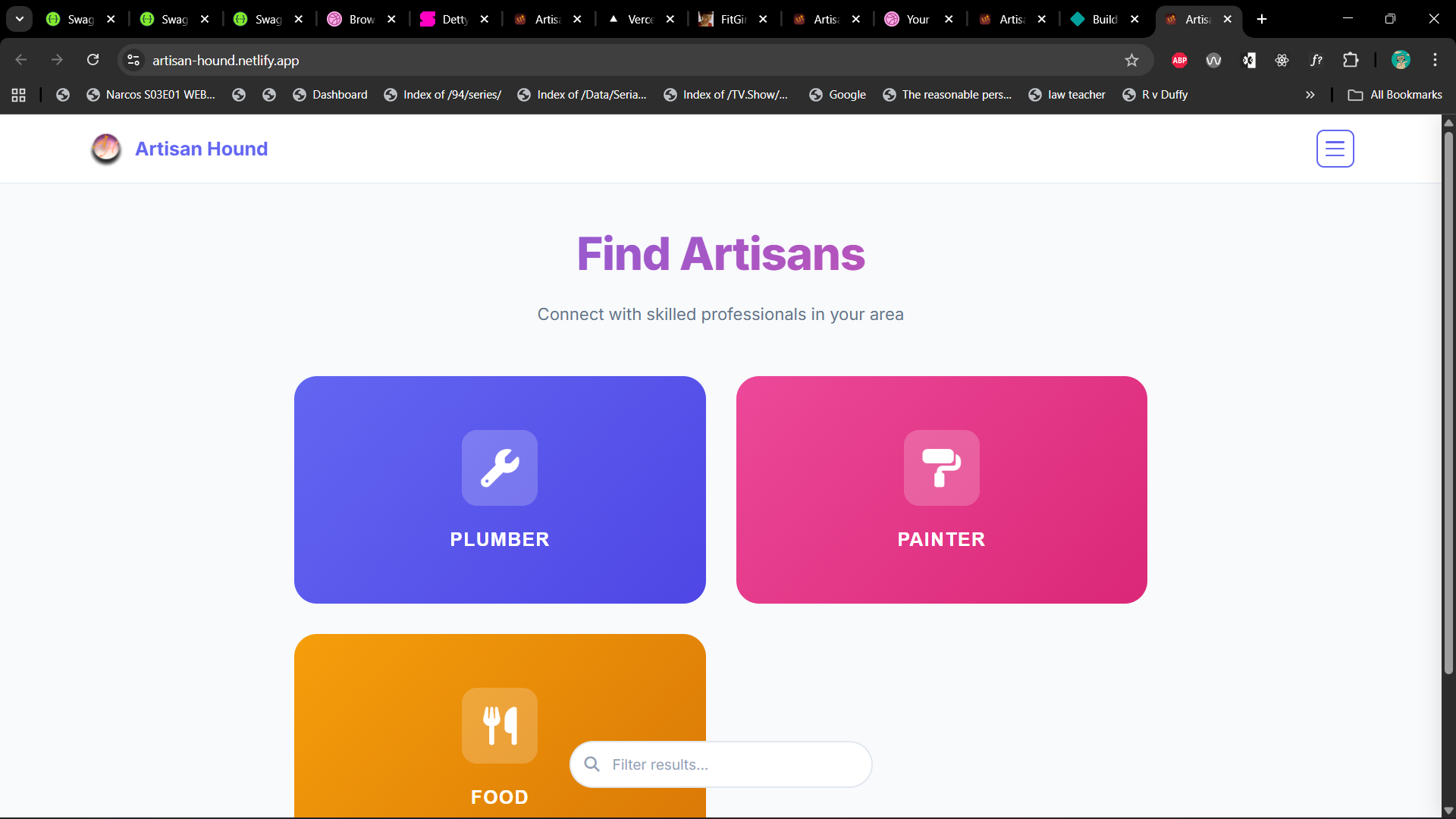
Task: Bookmark the page using the star icon
Action: (x=1131, y=60)
